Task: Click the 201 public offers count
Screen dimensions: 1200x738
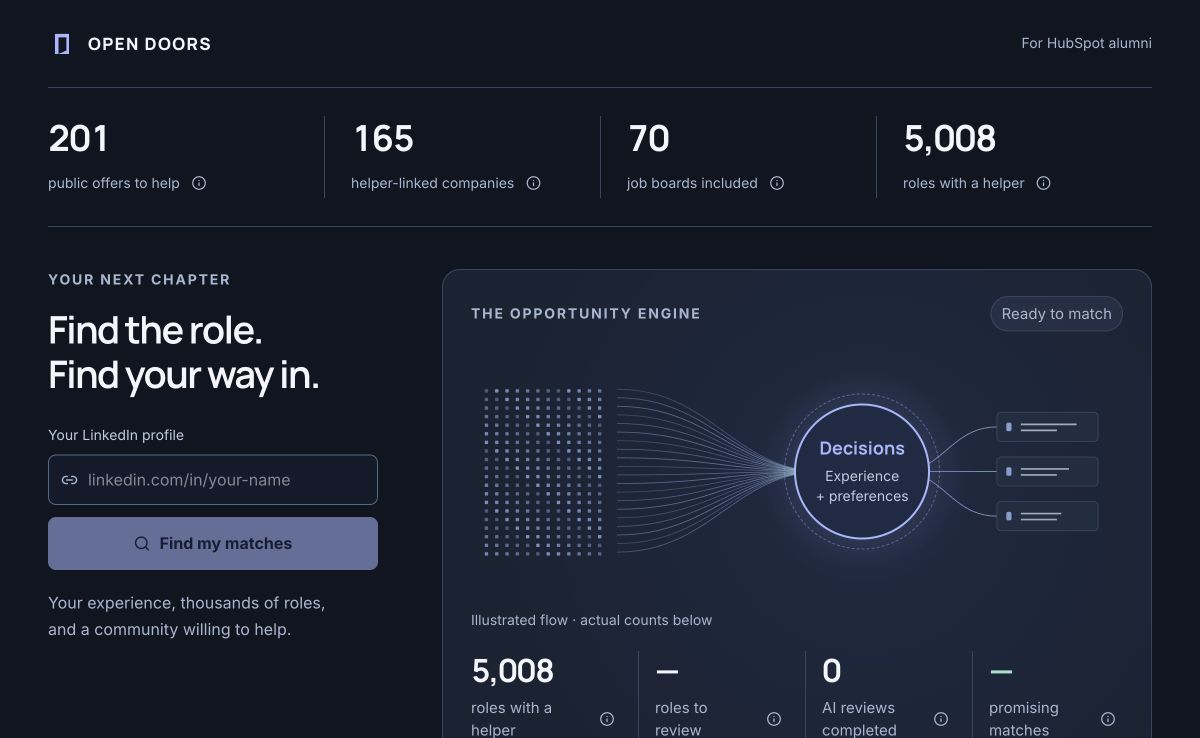Action: [x=78, y=138]
